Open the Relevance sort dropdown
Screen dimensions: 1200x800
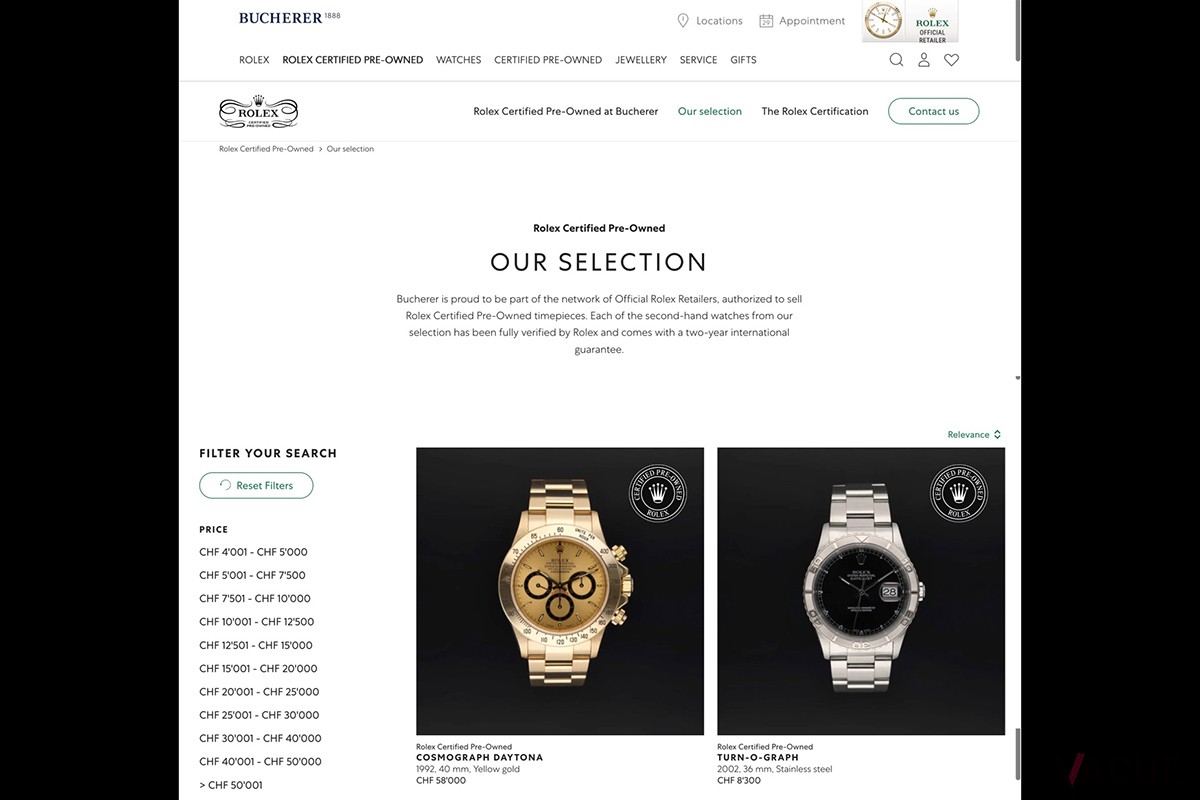click(974, 434)
